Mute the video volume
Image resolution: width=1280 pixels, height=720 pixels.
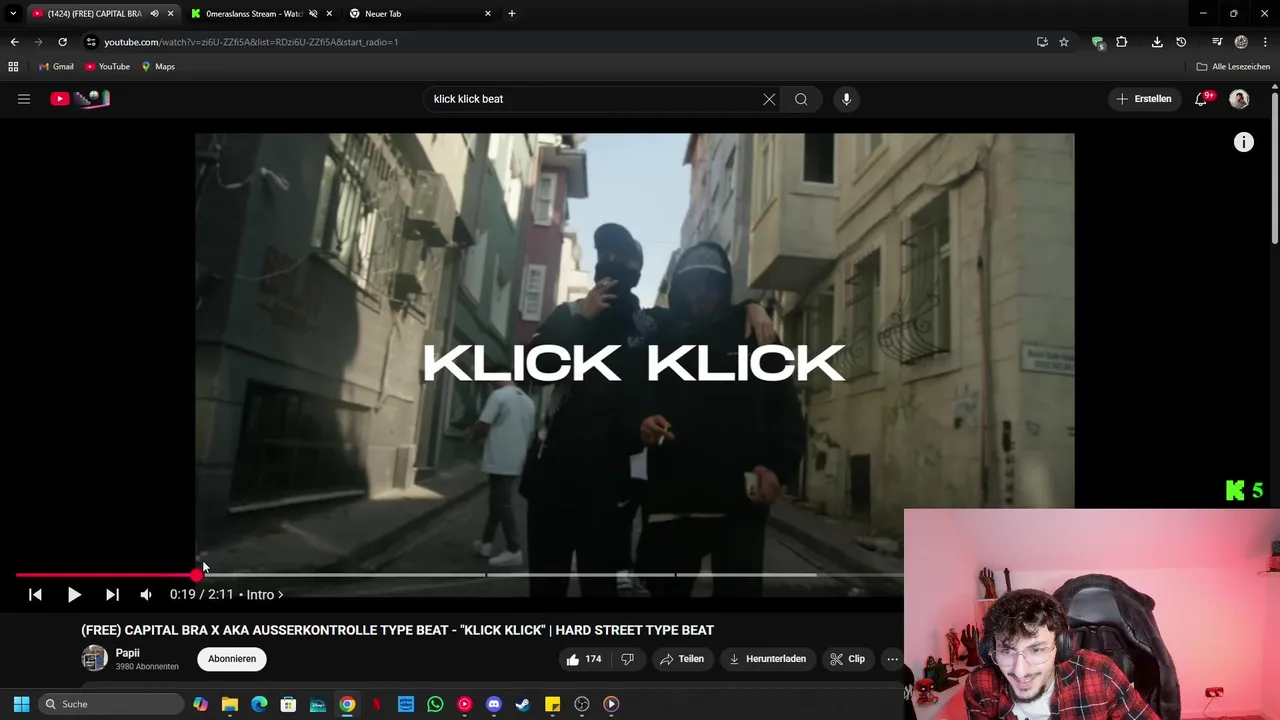(x=146, y=594)
